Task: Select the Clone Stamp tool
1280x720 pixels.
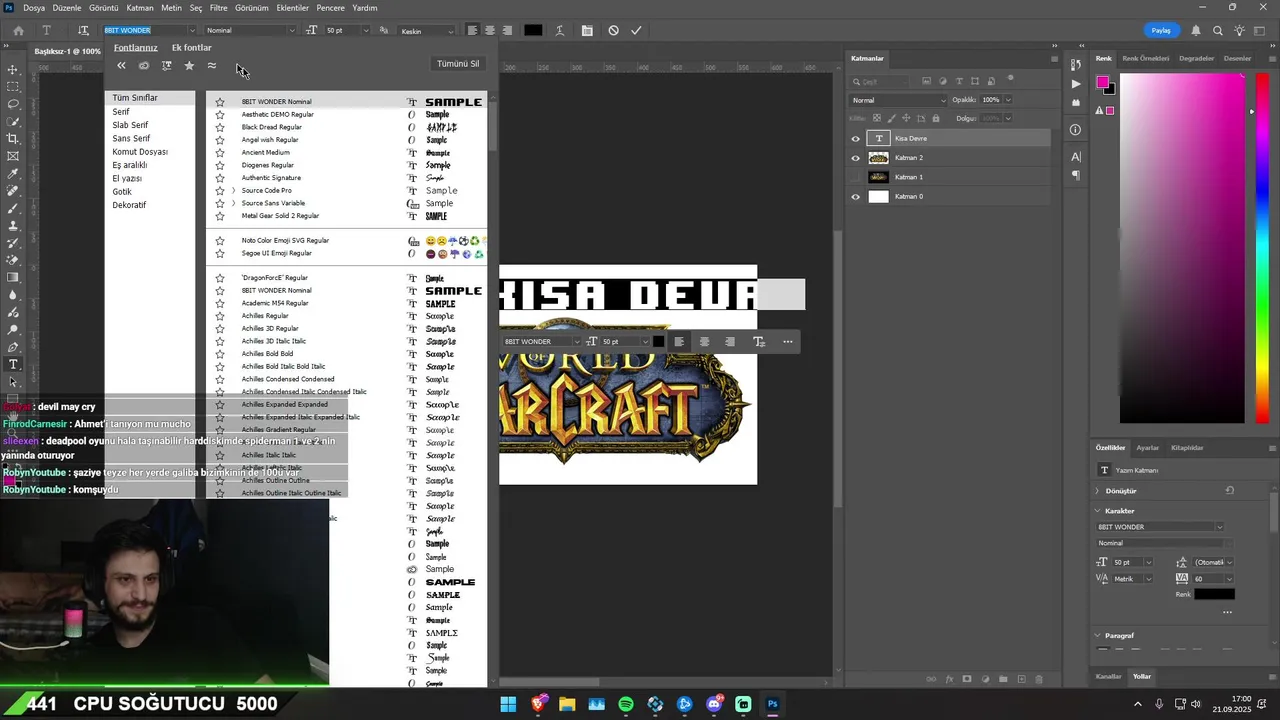Action: coord(13,226)
